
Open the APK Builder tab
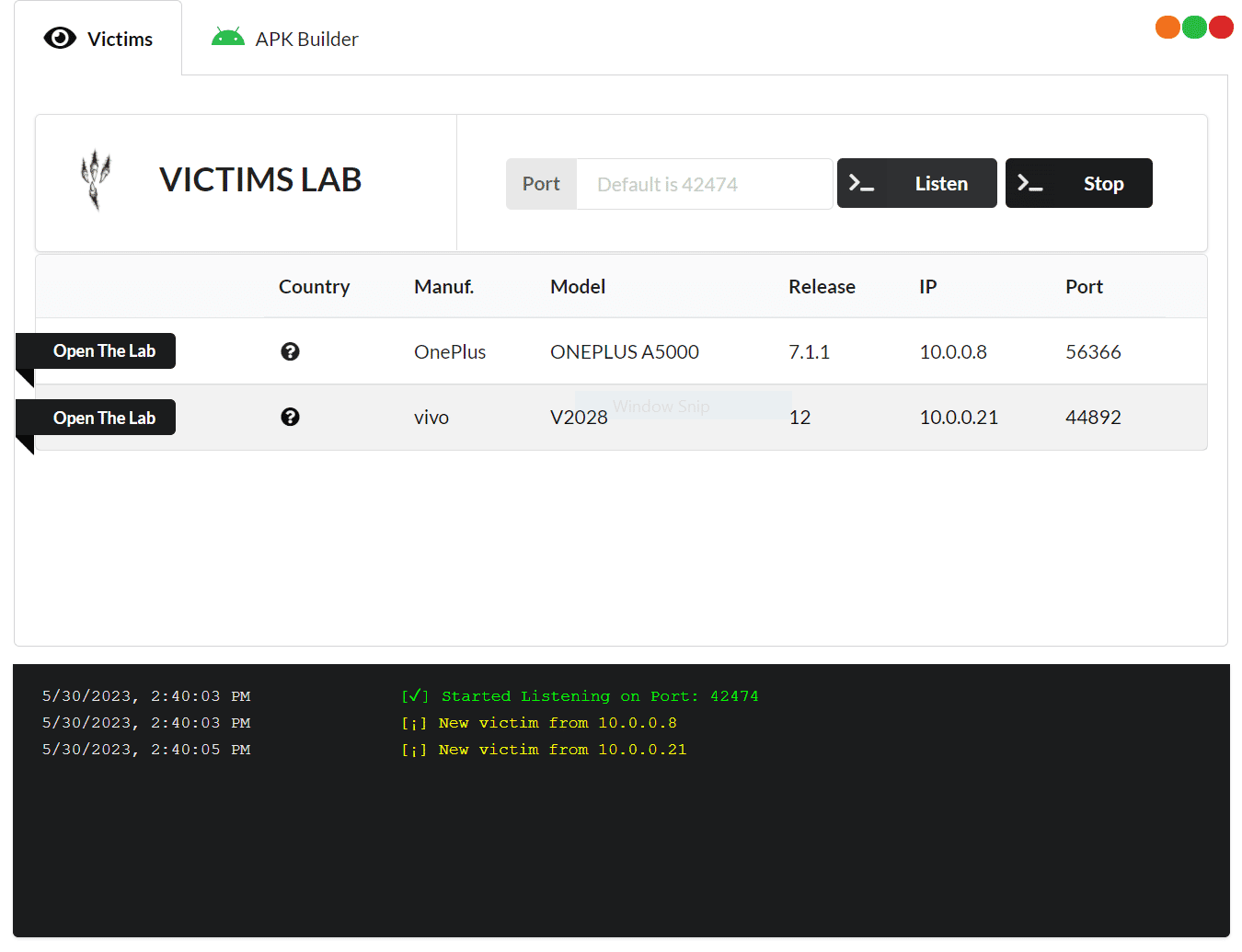[285, 39]
